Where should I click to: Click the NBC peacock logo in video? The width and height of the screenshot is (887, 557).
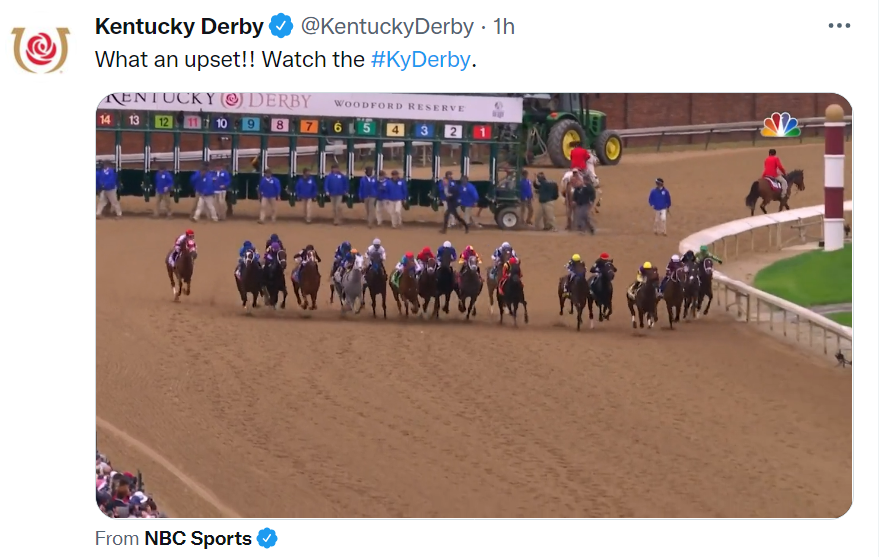780,125
